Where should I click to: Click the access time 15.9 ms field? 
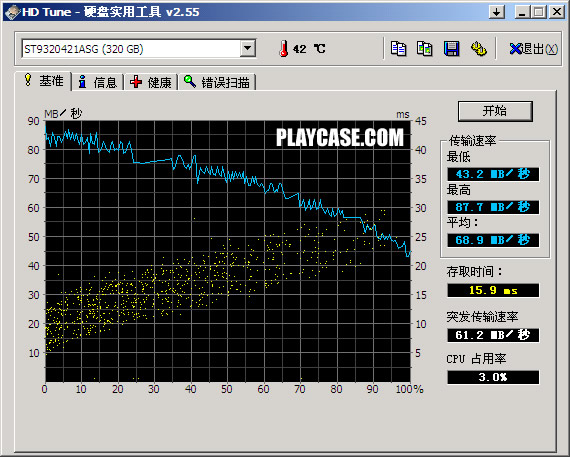click(x=493, y=290)
